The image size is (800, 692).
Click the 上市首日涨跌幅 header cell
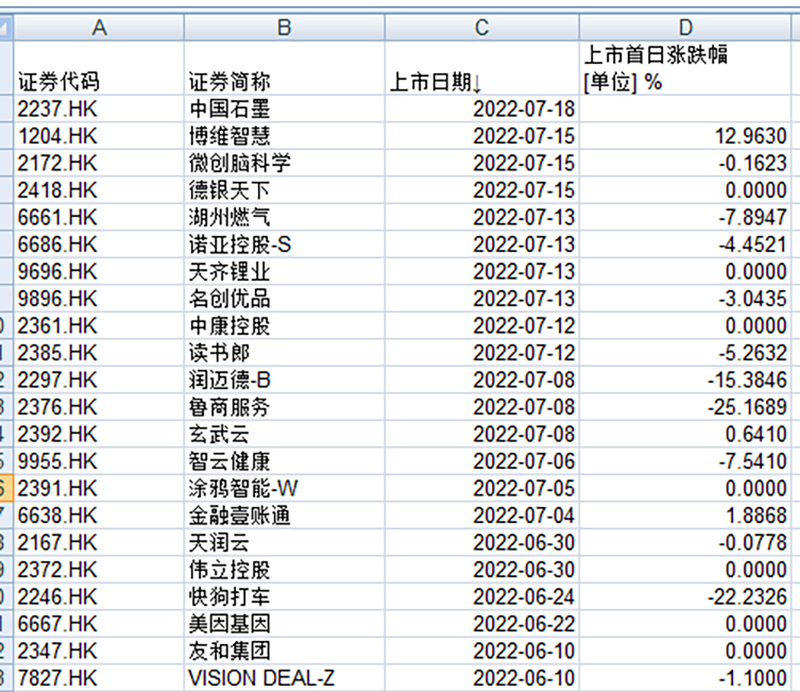point(685,68)
